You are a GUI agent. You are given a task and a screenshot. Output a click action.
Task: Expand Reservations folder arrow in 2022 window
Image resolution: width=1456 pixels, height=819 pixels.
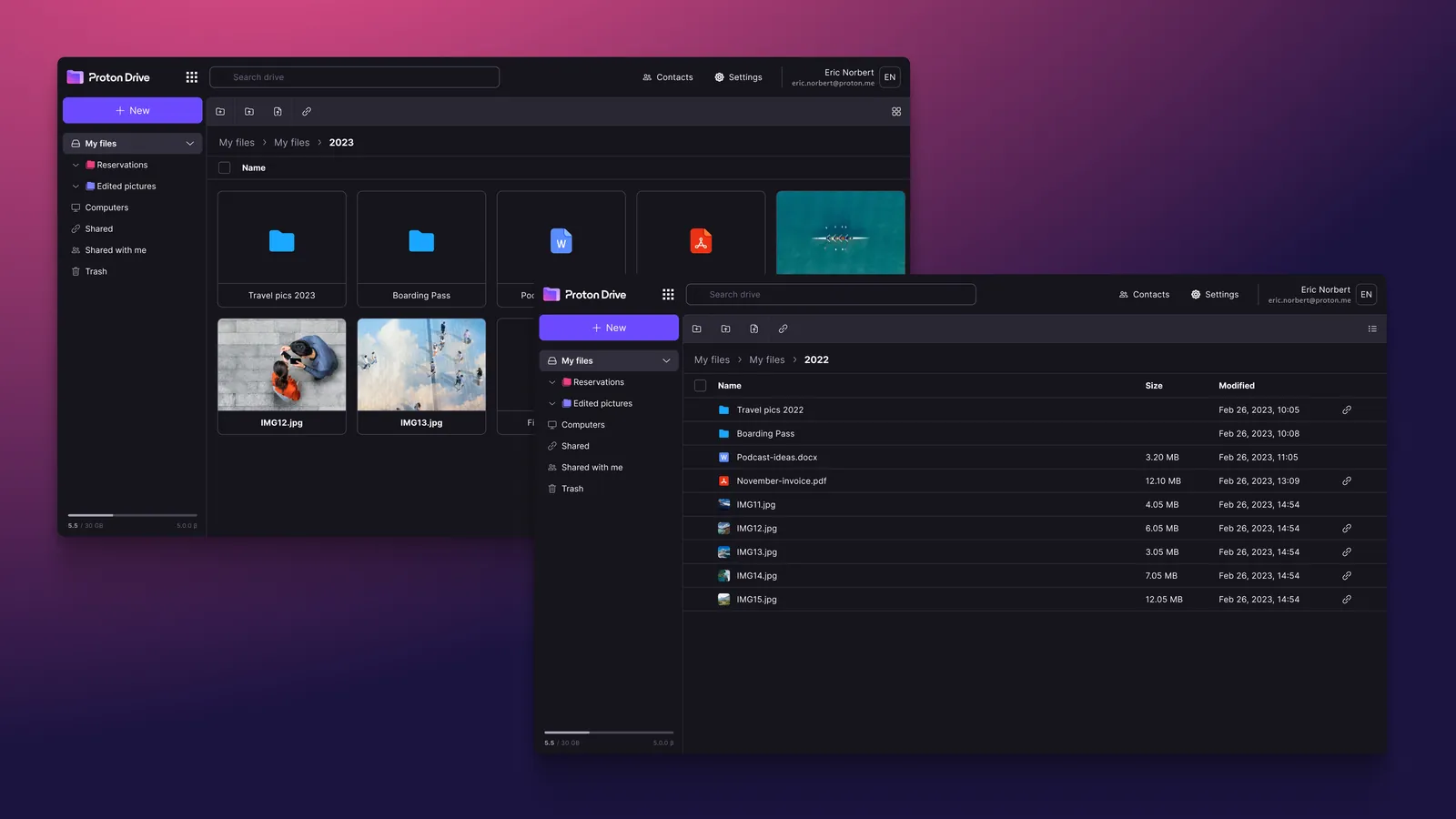[x=552, y=382]
